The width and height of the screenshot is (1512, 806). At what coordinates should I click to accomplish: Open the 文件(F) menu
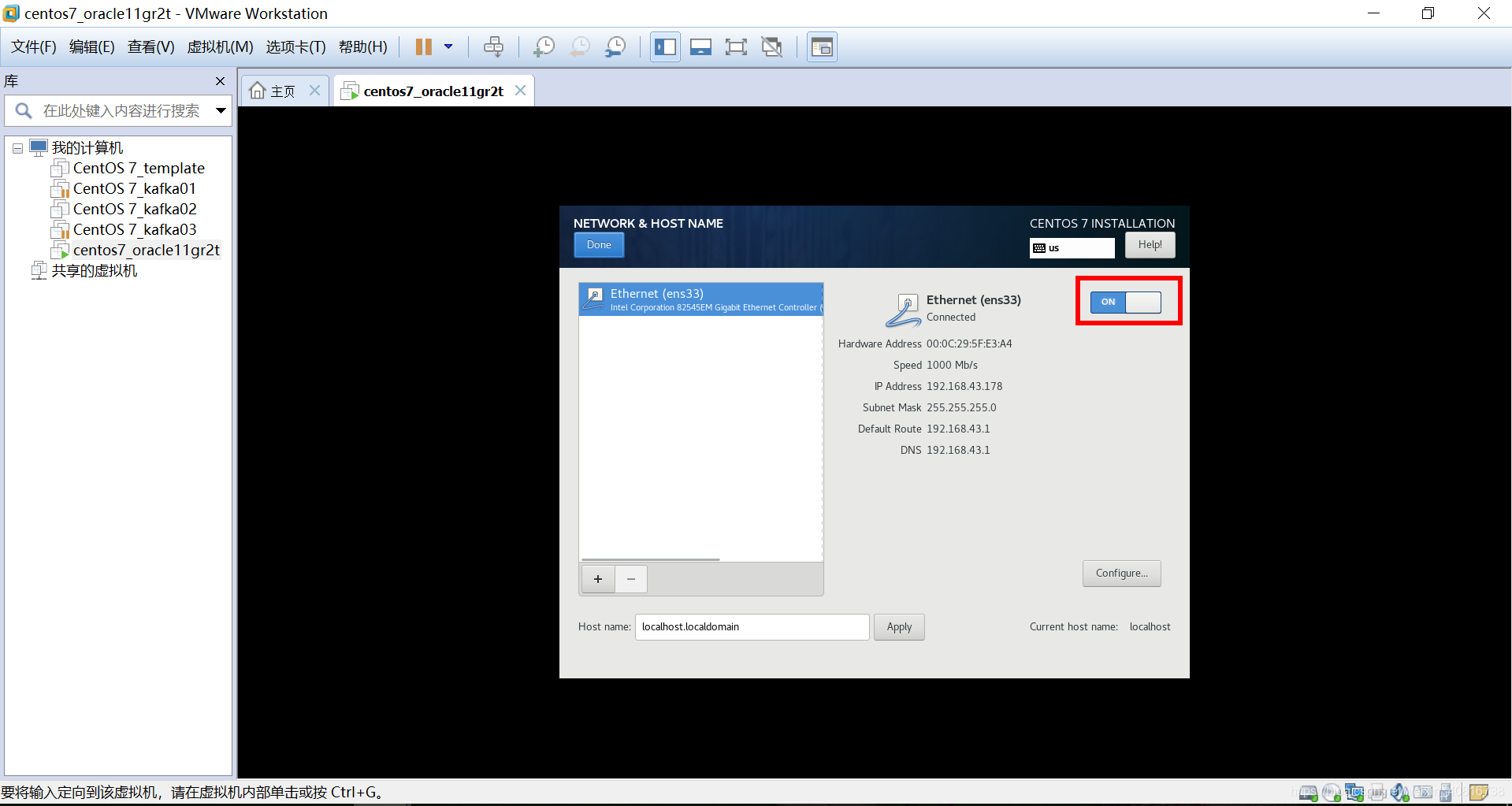[34, 47]
